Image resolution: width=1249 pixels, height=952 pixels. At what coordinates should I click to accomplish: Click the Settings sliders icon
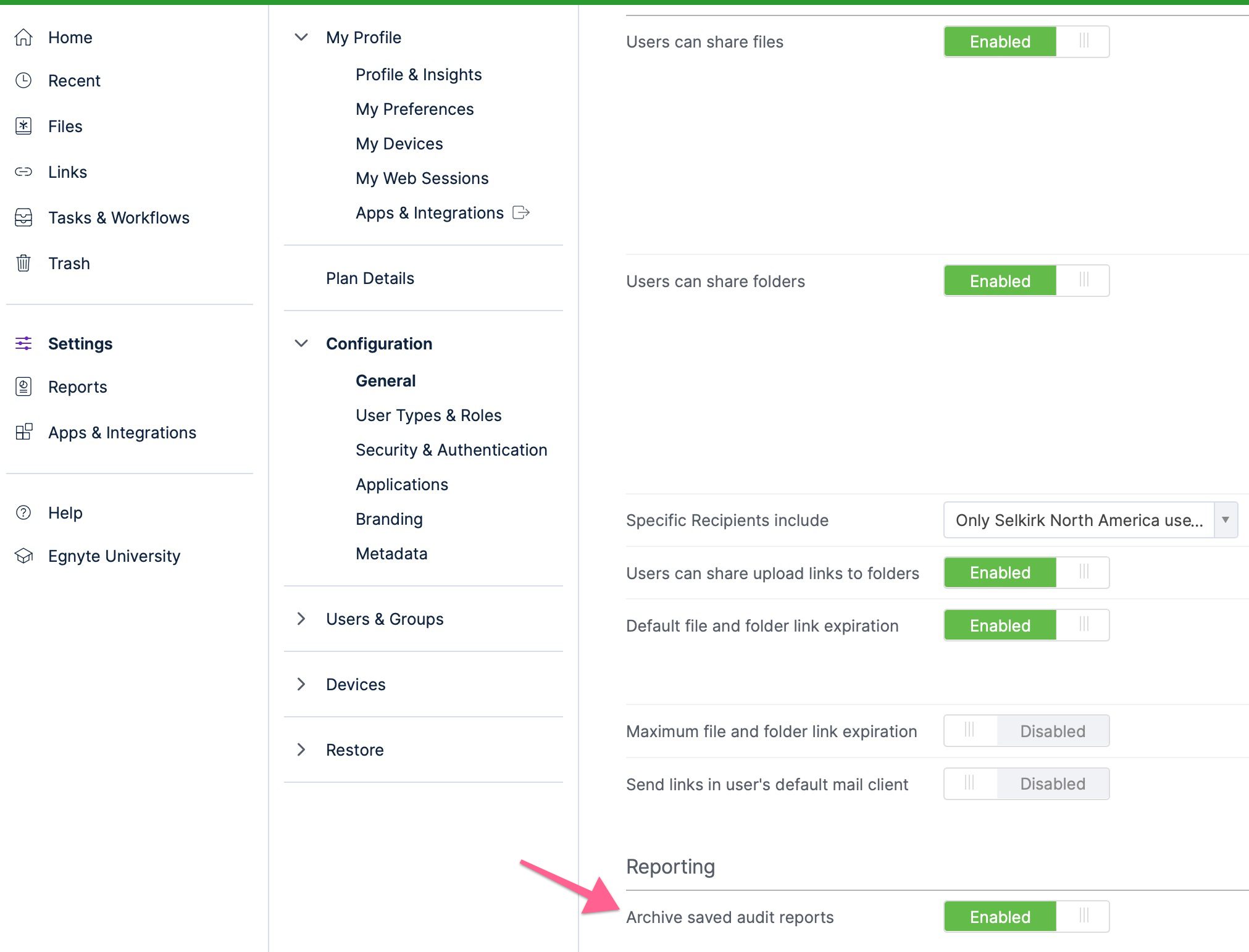click(x=23, y=343)
